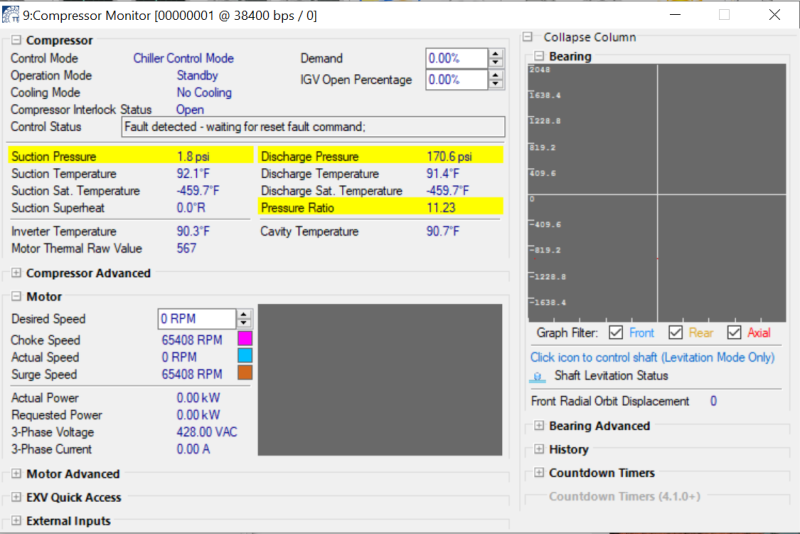Click the Chiller Control Mode value

click(x=183, y=58)
